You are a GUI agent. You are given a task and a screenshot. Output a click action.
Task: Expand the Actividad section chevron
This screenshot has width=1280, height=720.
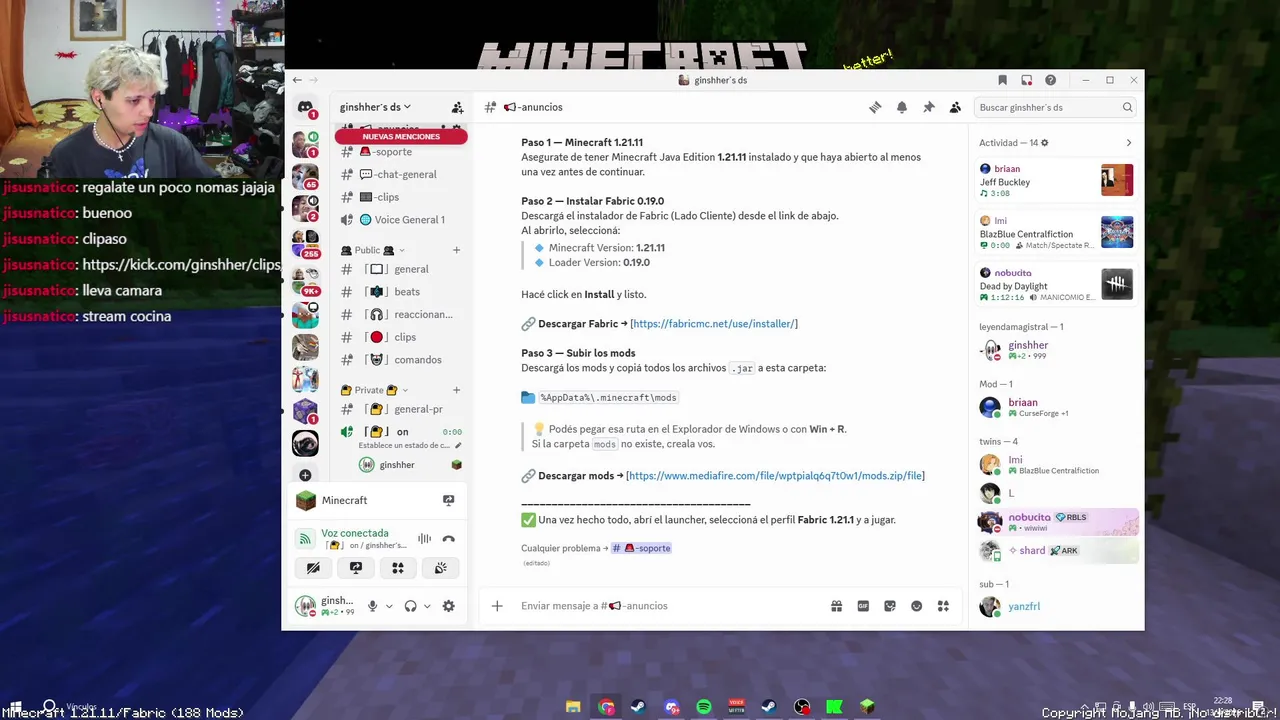1129,143
